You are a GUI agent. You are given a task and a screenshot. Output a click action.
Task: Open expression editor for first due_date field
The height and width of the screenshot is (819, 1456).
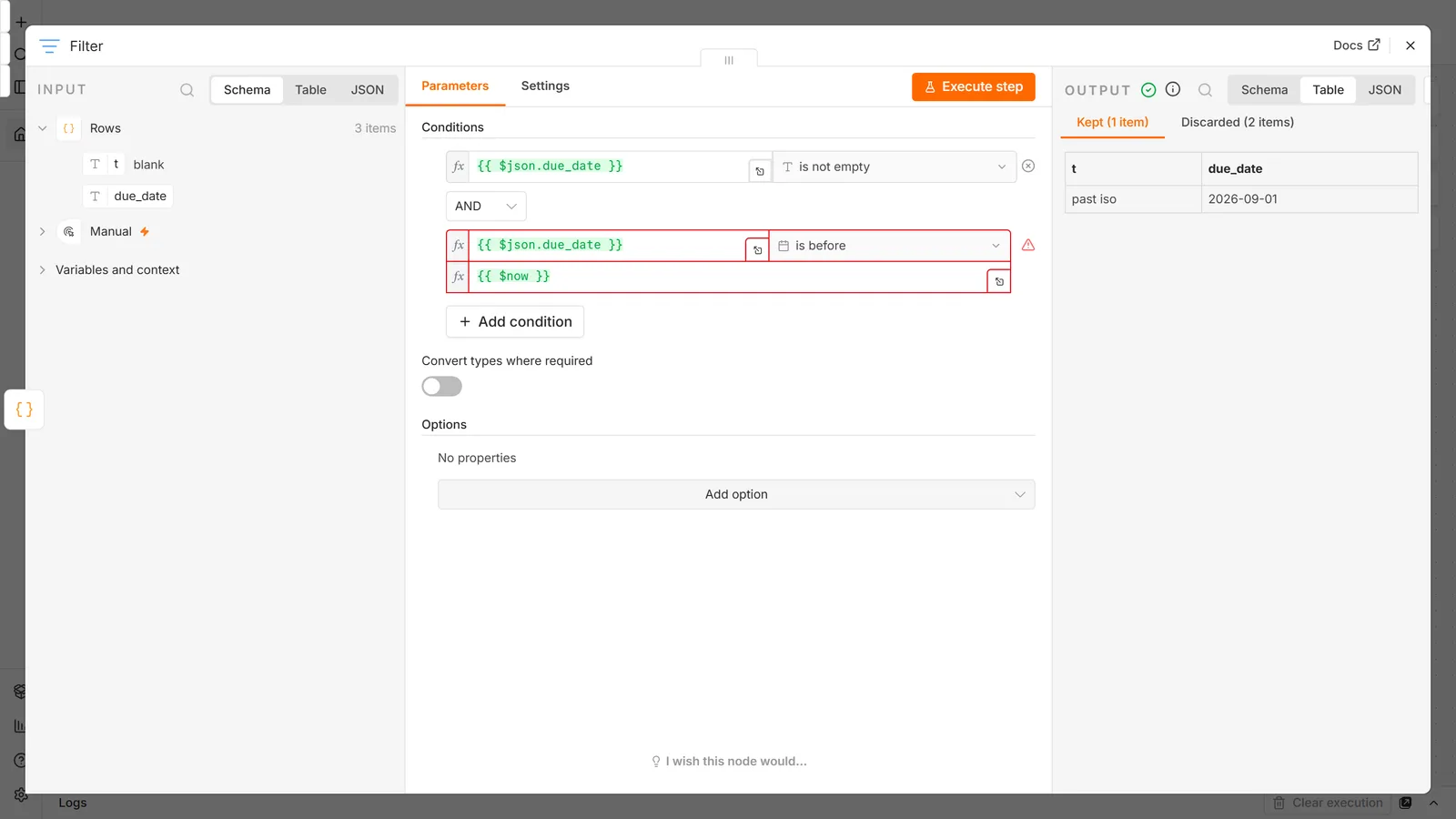760,171
